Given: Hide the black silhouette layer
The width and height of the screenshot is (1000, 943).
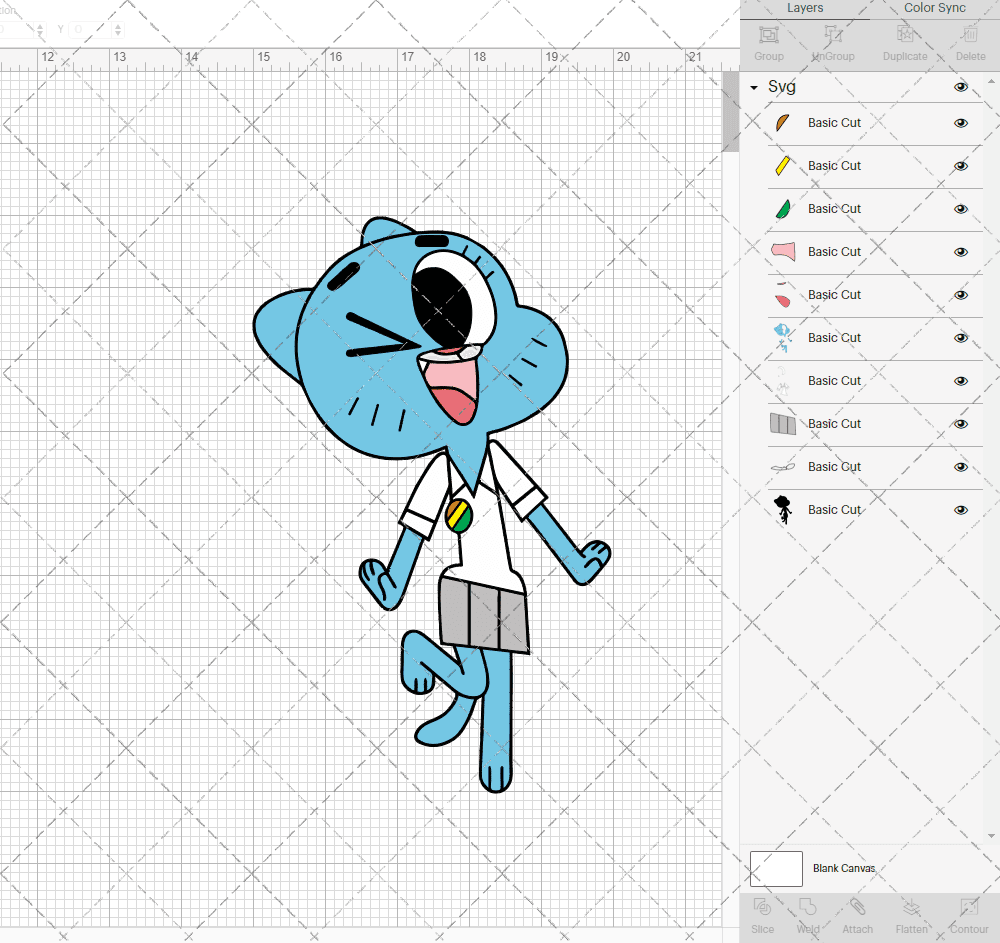Looking at the screenshot, I should pos(960,510).
